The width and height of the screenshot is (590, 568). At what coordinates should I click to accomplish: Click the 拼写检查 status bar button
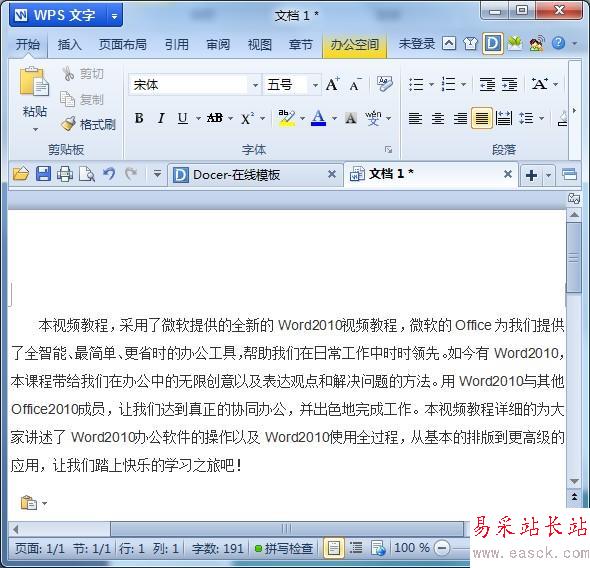(284, 548)
